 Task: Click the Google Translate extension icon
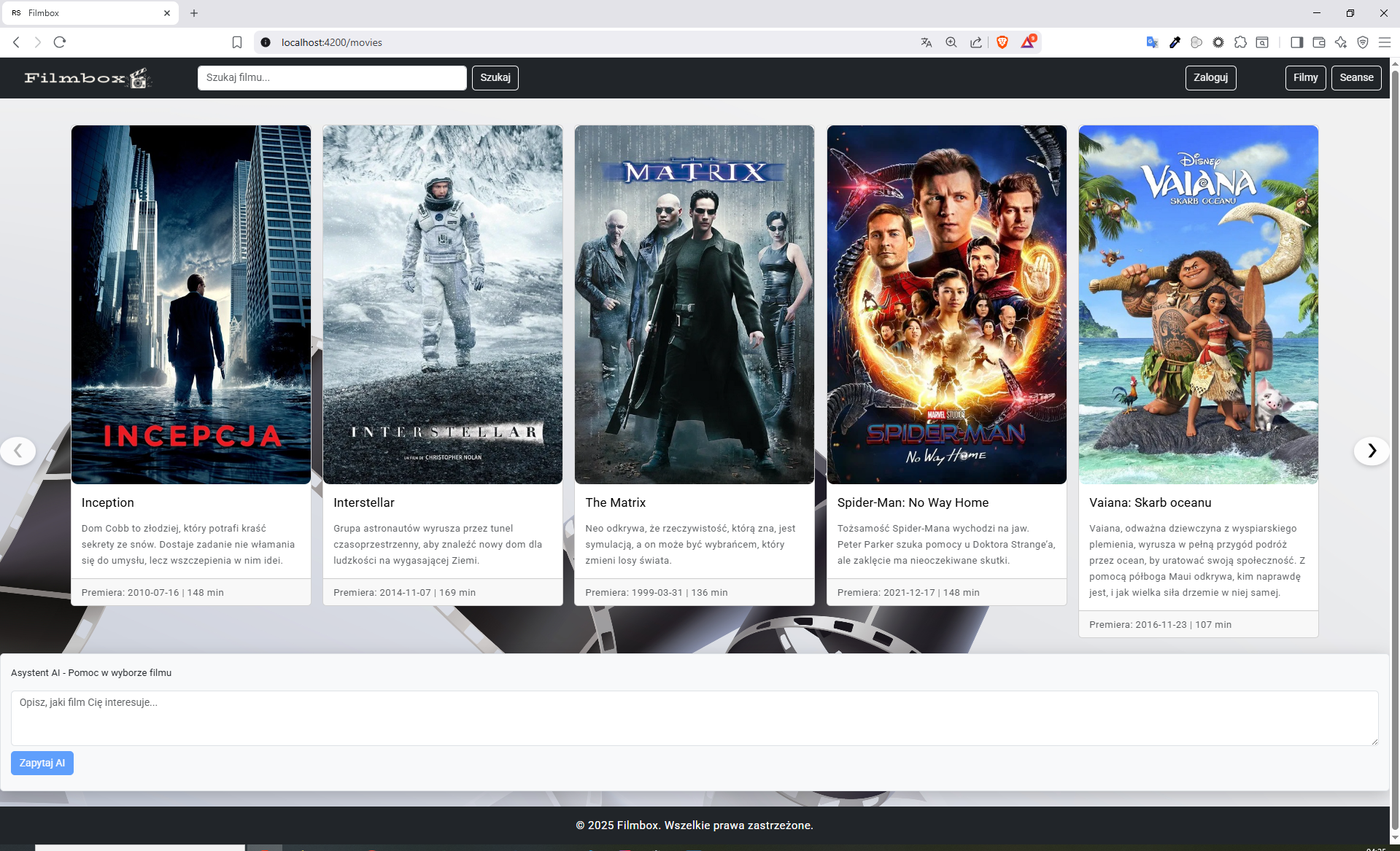click(x=1153, y=42)
